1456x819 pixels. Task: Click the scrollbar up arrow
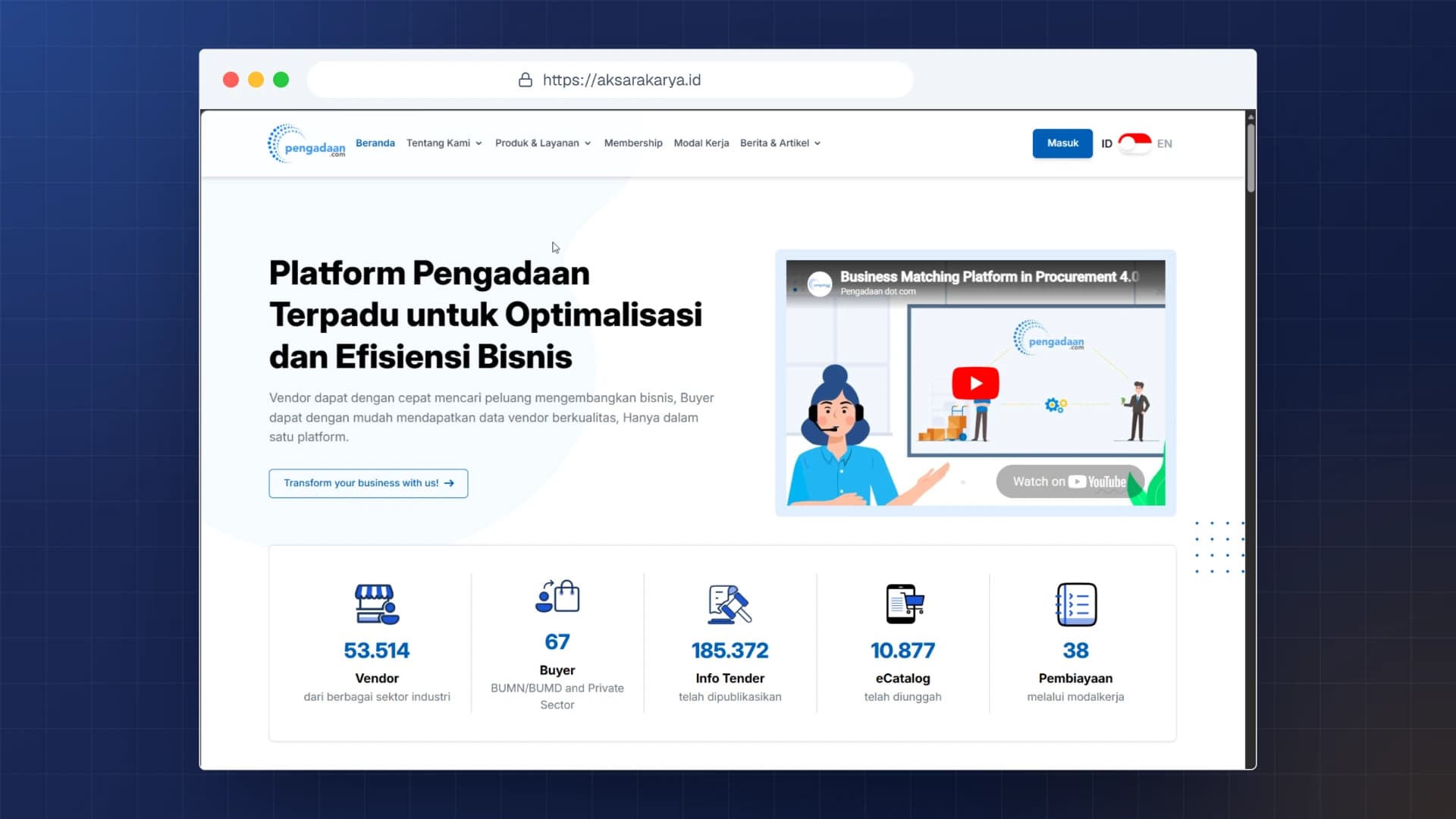(x=1250, y=116)
